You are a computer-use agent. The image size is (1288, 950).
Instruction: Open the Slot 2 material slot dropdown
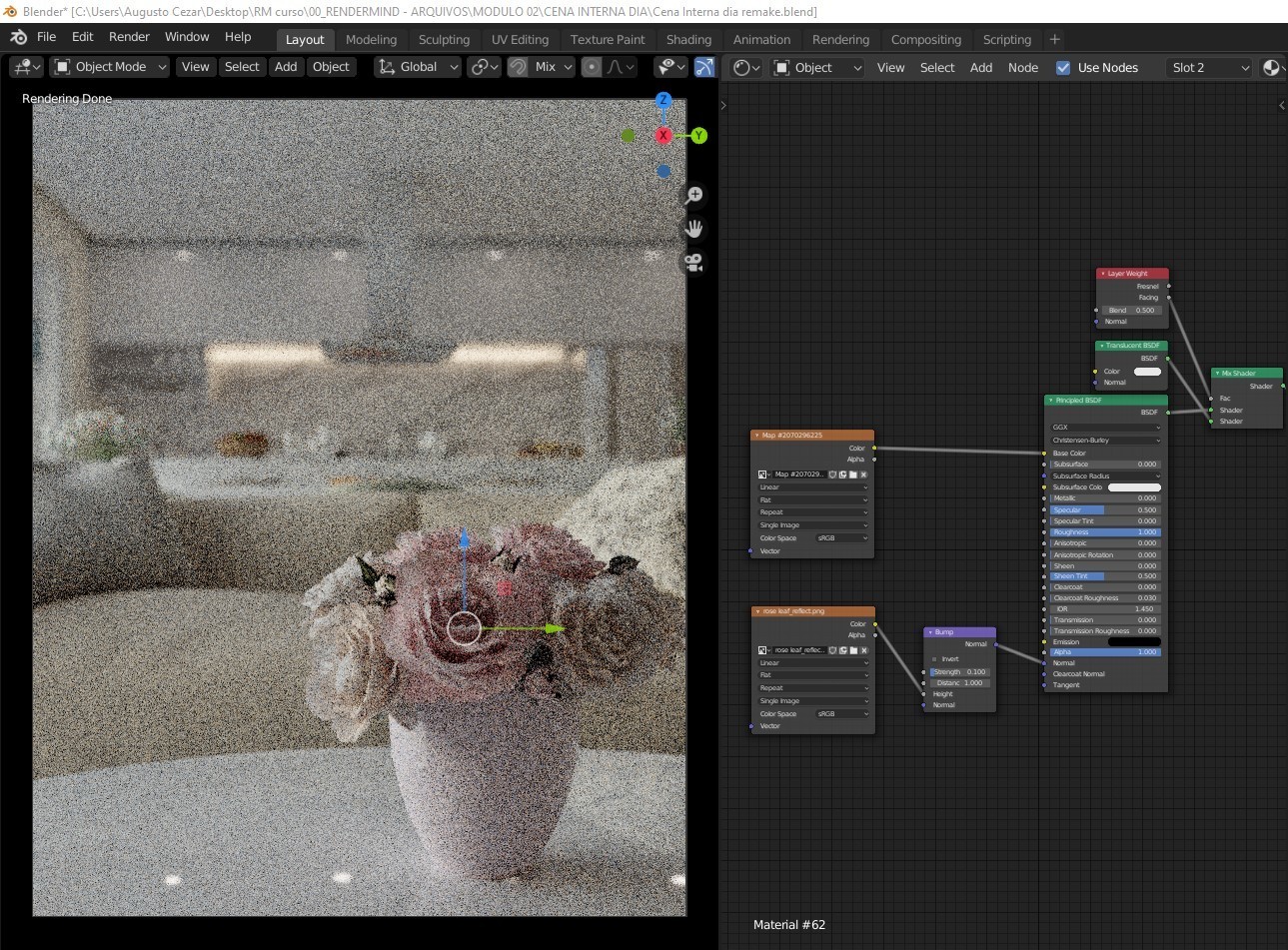pyautogui.click(x=1209, y=68)
